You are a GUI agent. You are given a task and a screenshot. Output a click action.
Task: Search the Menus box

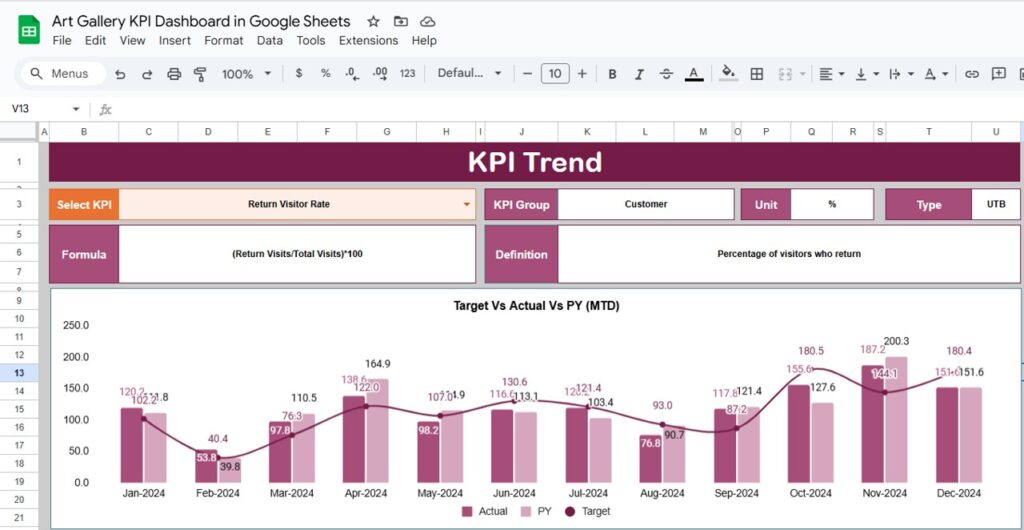tap(63, 74)
